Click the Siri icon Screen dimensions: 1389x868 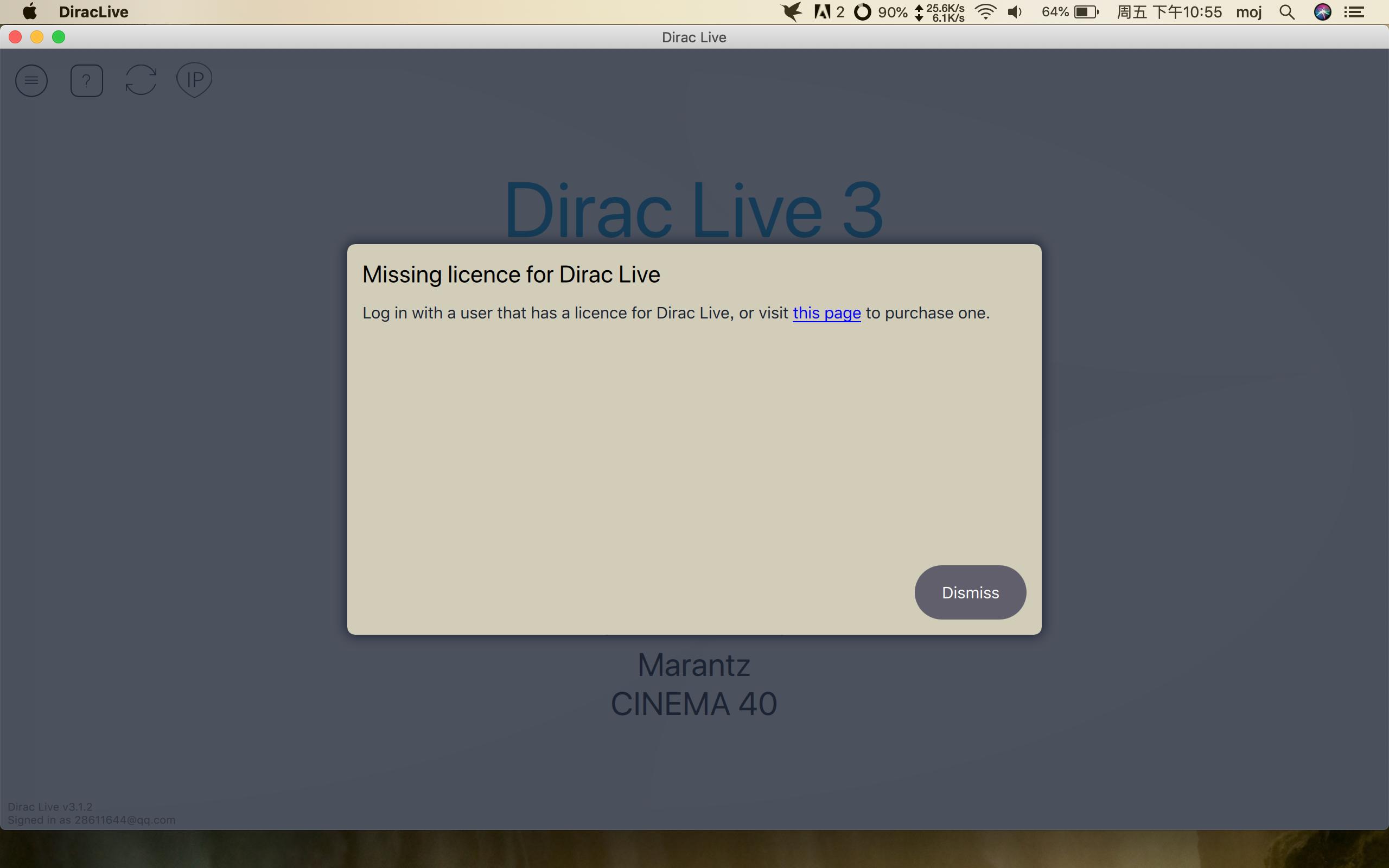tap(1322, 12)
